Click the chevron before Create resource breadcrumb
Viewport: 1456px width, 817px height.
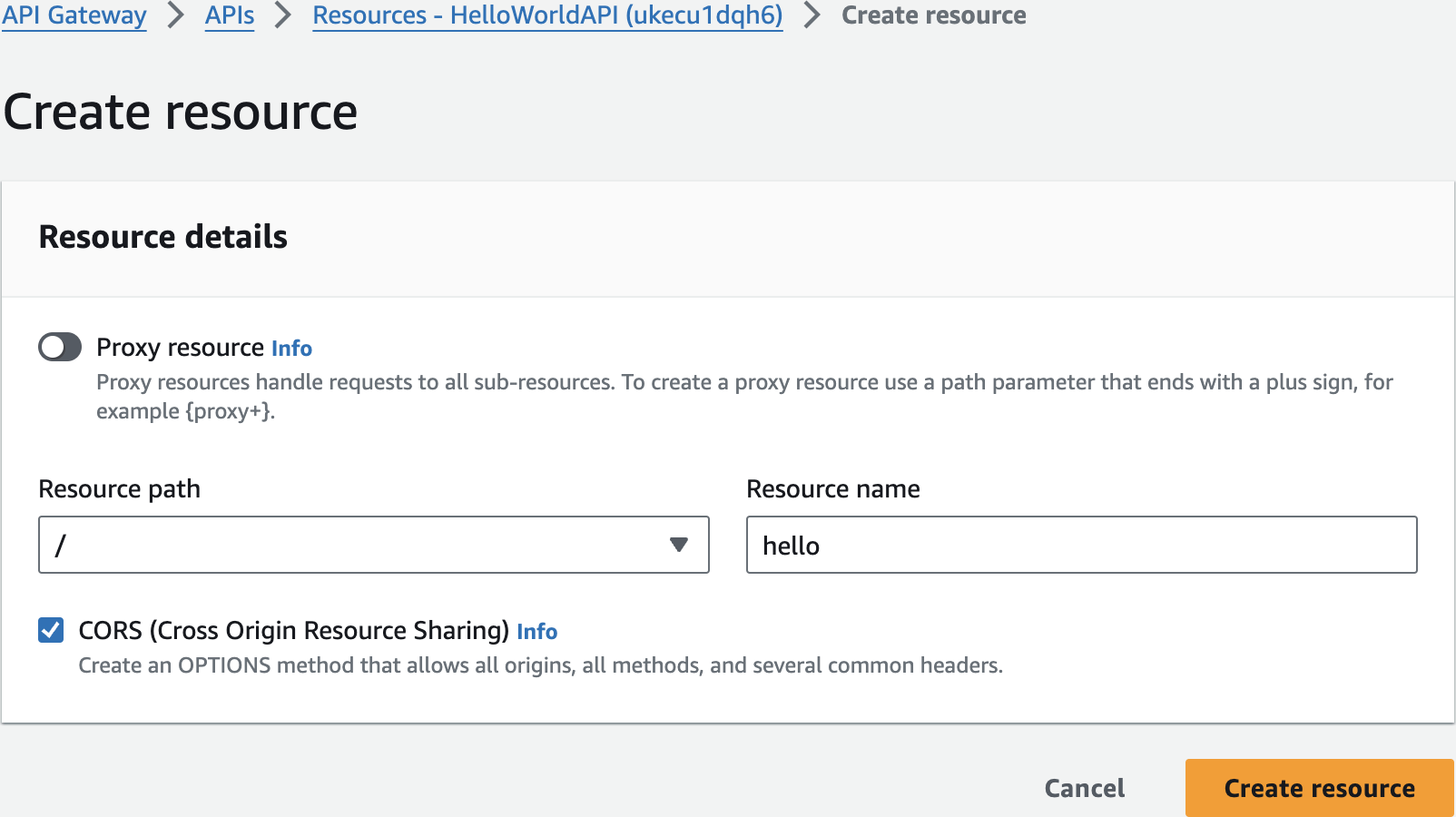pos(812,15)
